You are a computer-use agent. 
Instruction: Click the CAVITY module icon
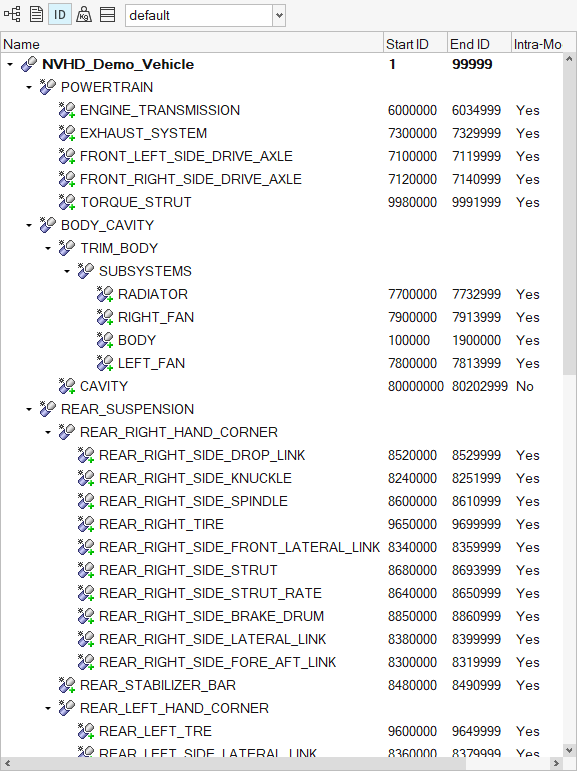[67, 386]
